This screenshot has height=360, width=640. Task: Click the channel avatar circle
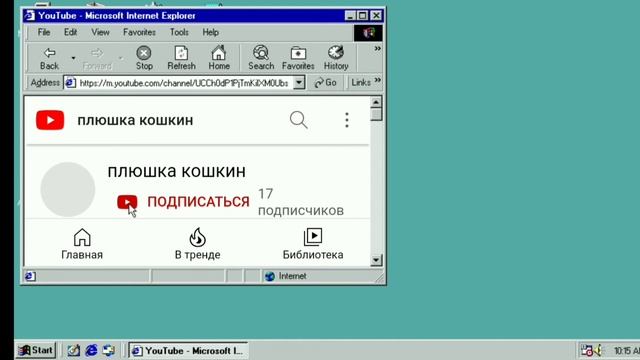tap(68, 189)
